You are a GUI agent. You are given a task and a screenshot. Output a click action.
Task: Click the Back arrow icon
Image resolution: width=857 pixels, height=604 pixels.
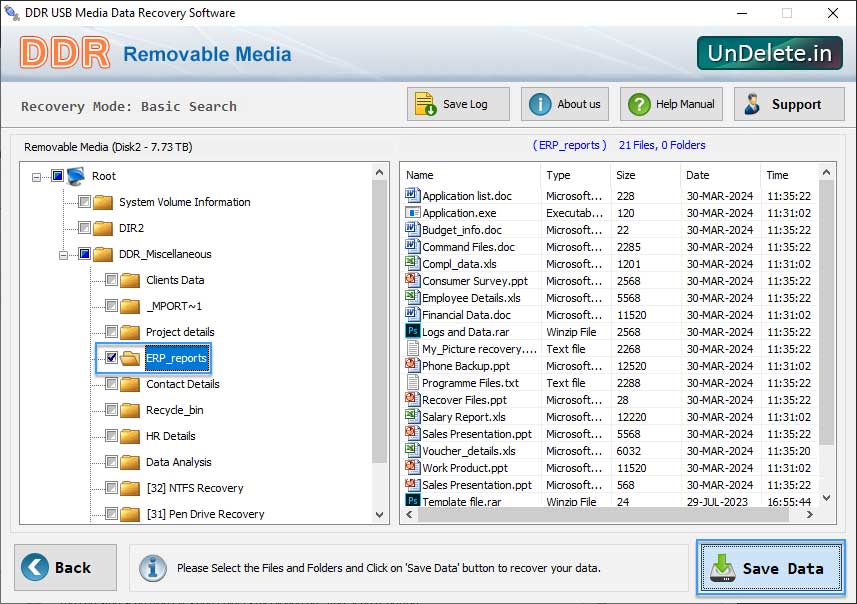click(35, 567)
